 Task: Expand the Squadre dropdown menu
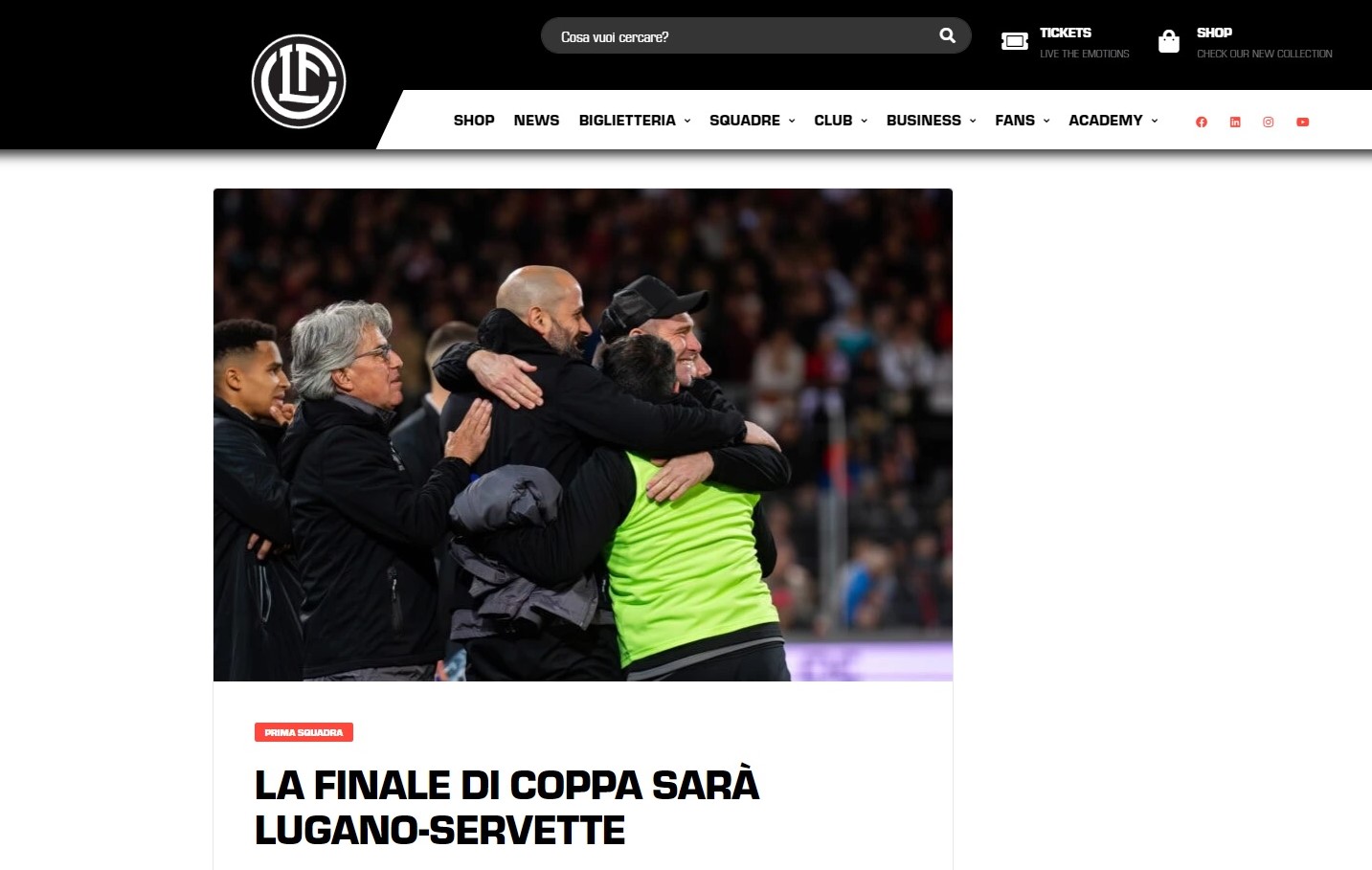click(753, 121)
